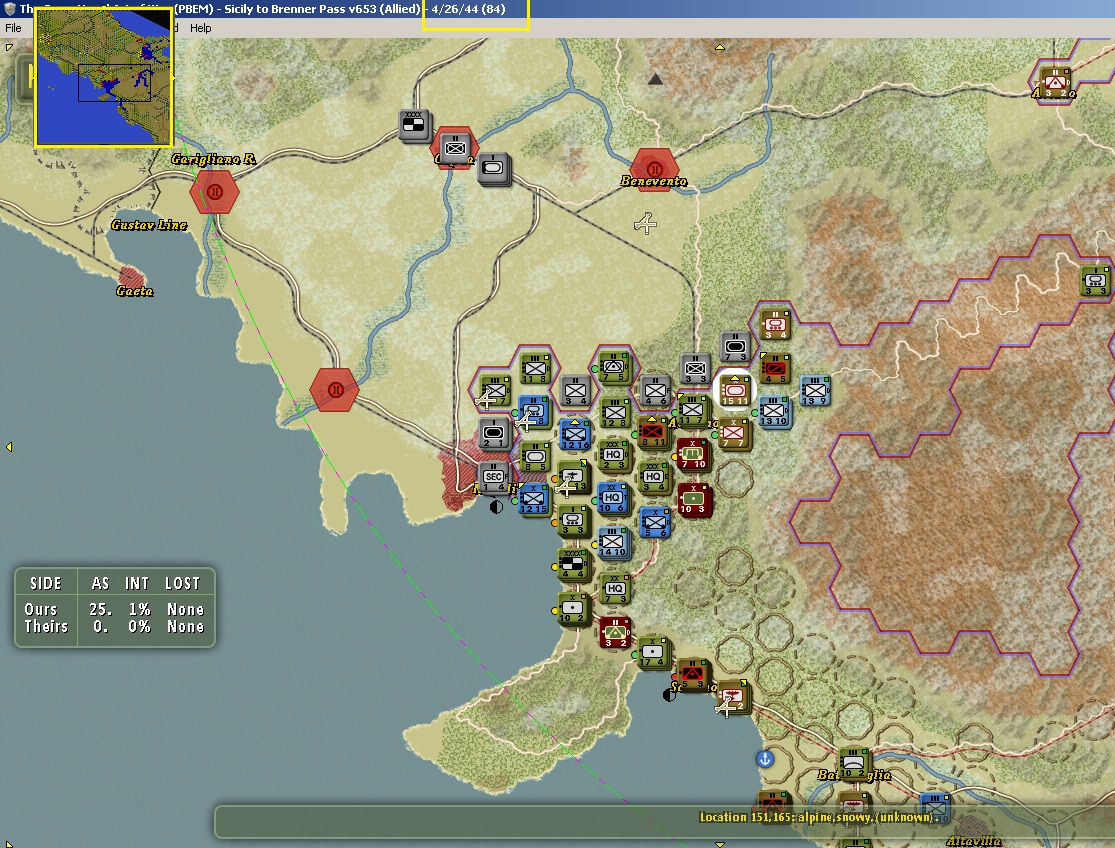Select brown unit 5-3 near Salerno

coord(692,675)
